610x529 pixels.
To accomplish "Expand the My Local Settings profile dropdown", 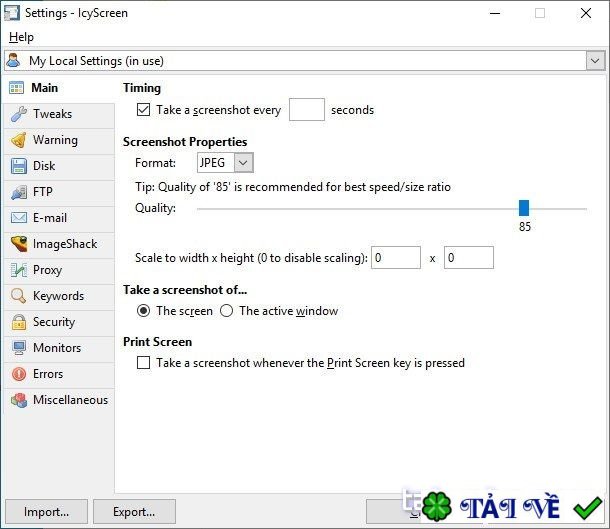I will tap(595, 61).
